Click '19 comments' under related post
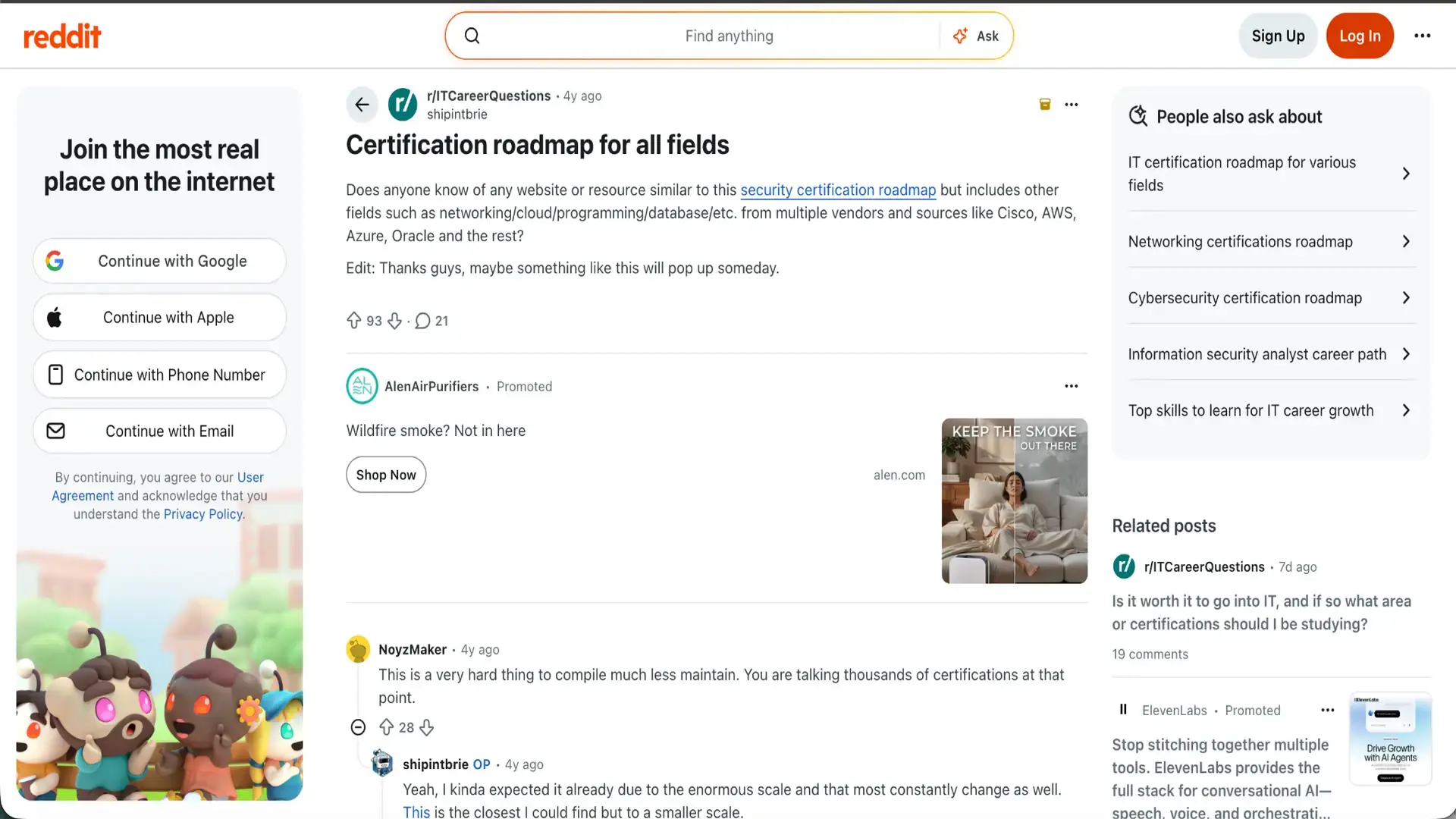Image resolution: width=1456 pixels, height=819 pixels. [x=1150, y=654]
